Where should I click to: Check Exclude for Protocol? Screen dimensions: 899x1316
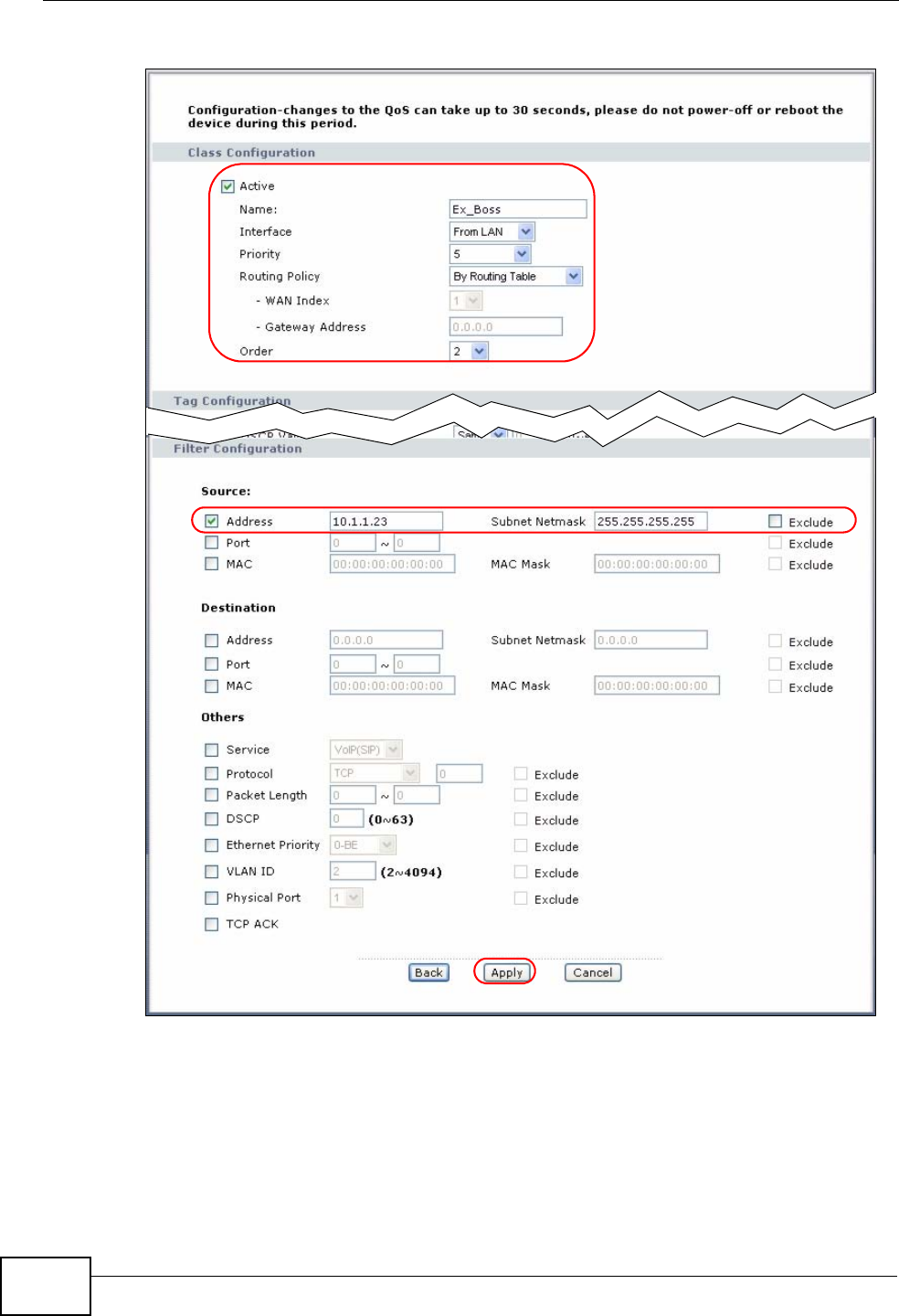[521, 773]
